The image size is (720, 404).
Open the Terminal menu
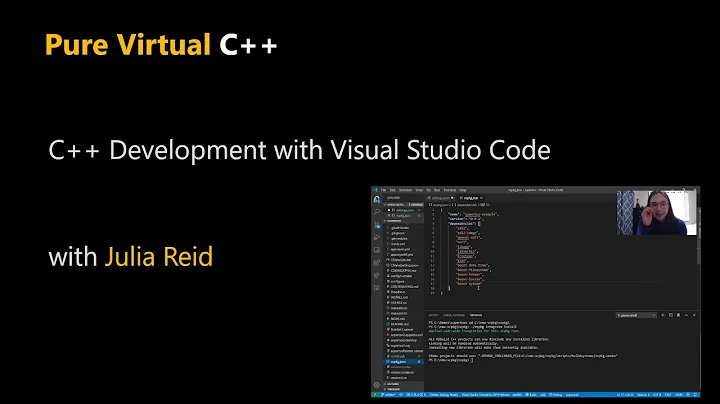(x=450, y=190)
